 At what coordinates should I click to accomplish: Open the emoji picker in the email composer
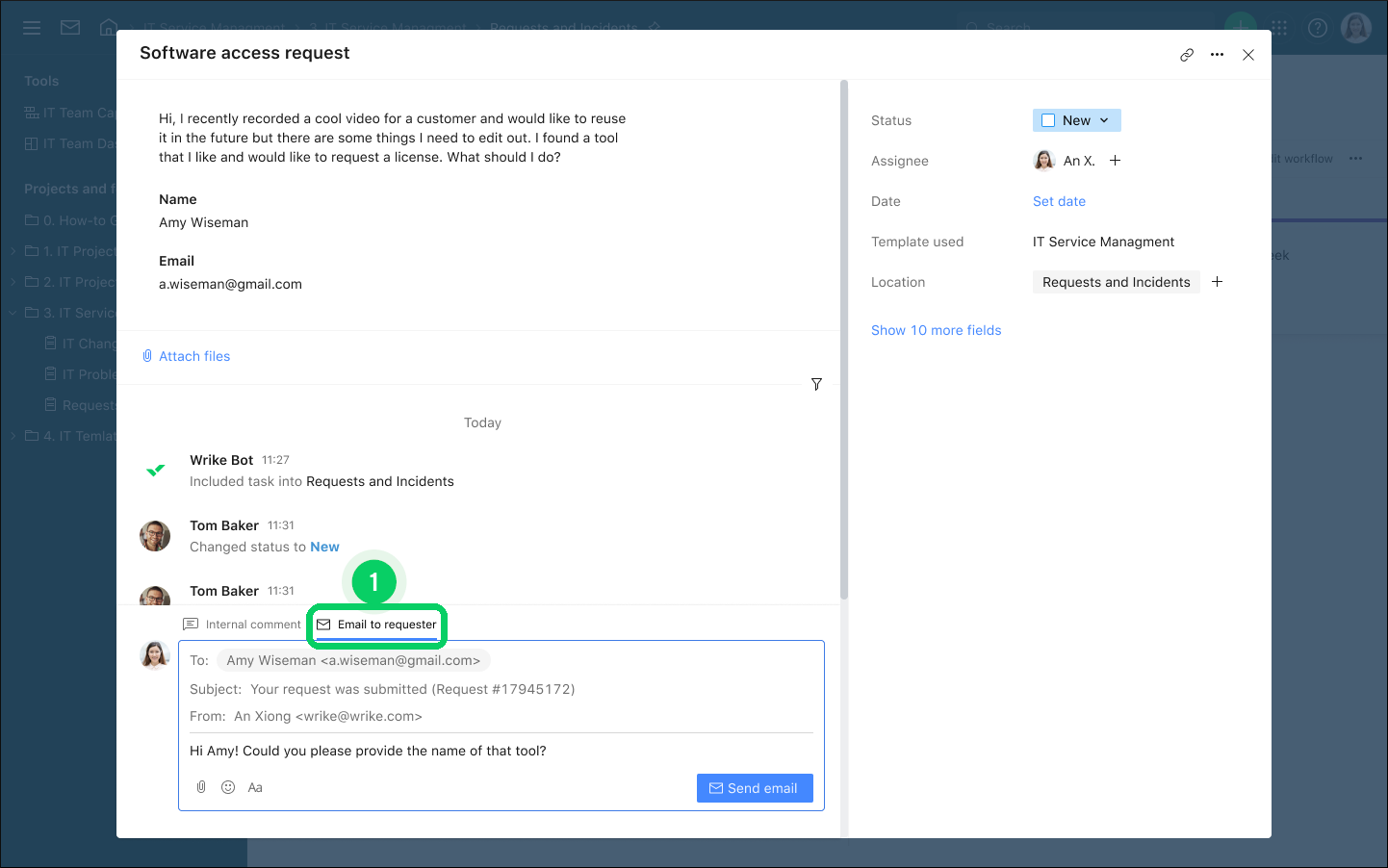tap(227, 786)
